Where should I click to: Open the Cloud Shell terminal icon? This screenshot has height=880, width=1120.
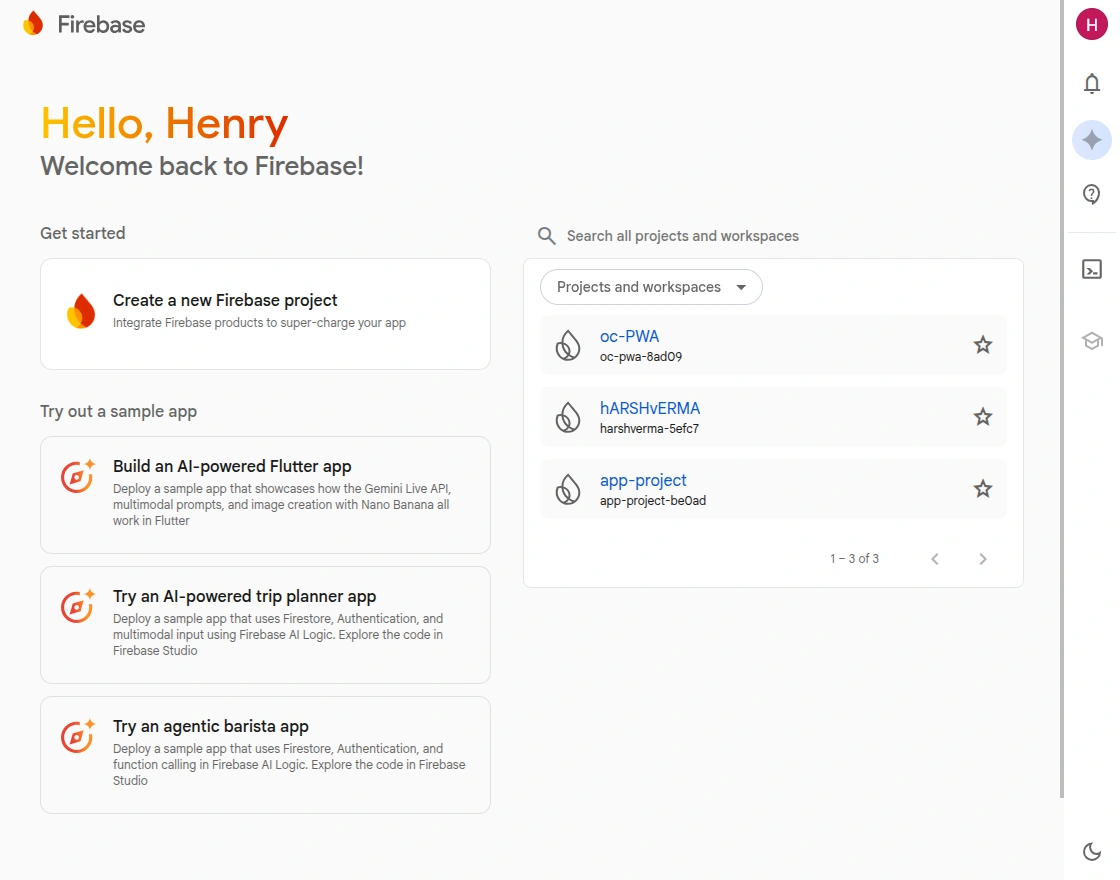pos(1091,269)
